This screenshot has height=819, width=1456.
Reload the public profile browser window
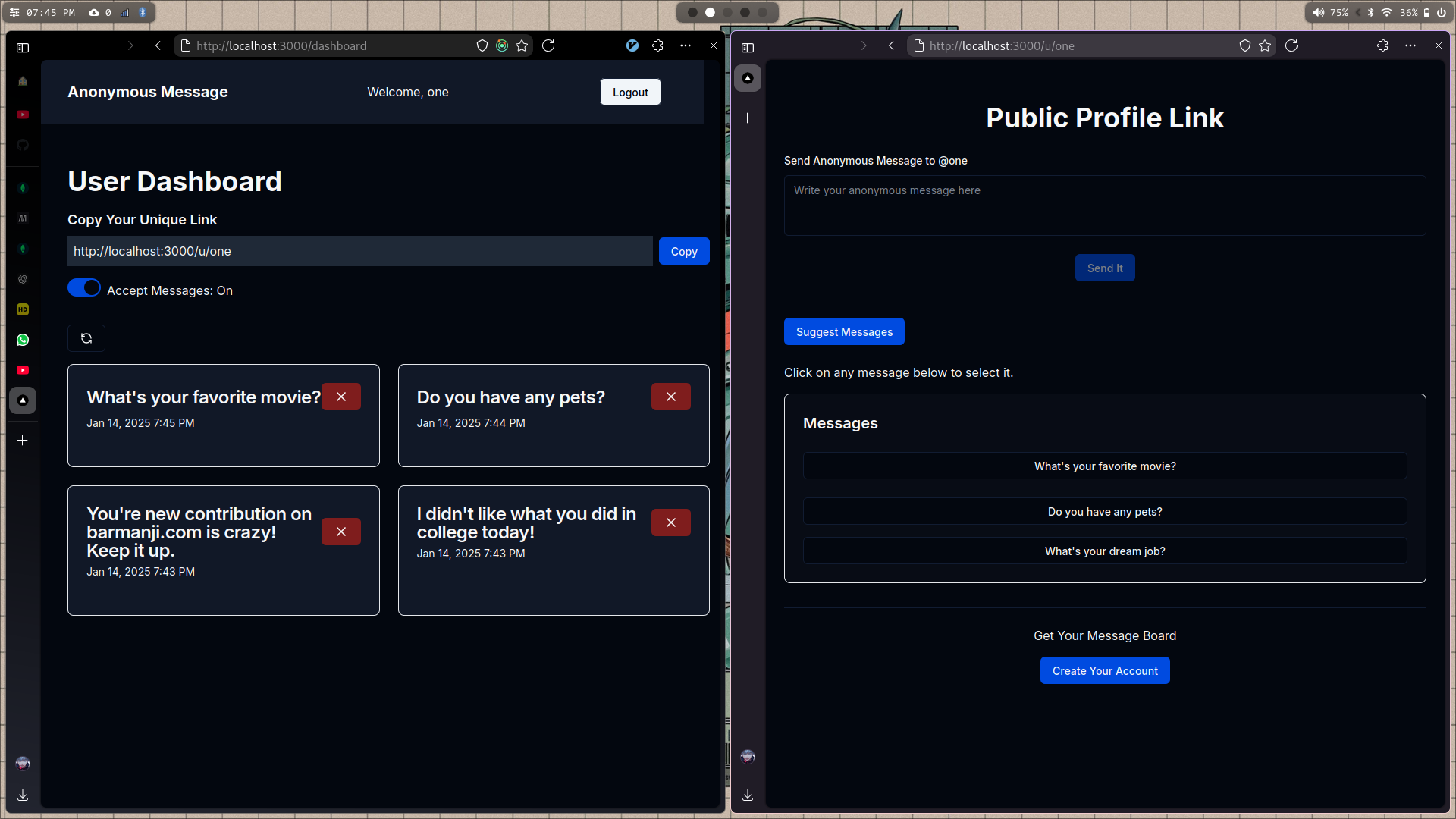[x=1291, y=45]
